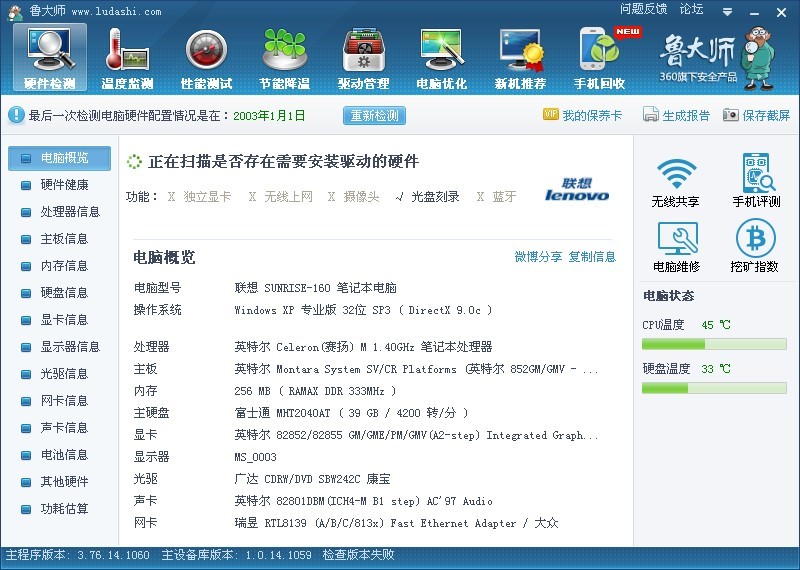Open the 手机评测 phone benchmark icon

(x=756, y=180)
